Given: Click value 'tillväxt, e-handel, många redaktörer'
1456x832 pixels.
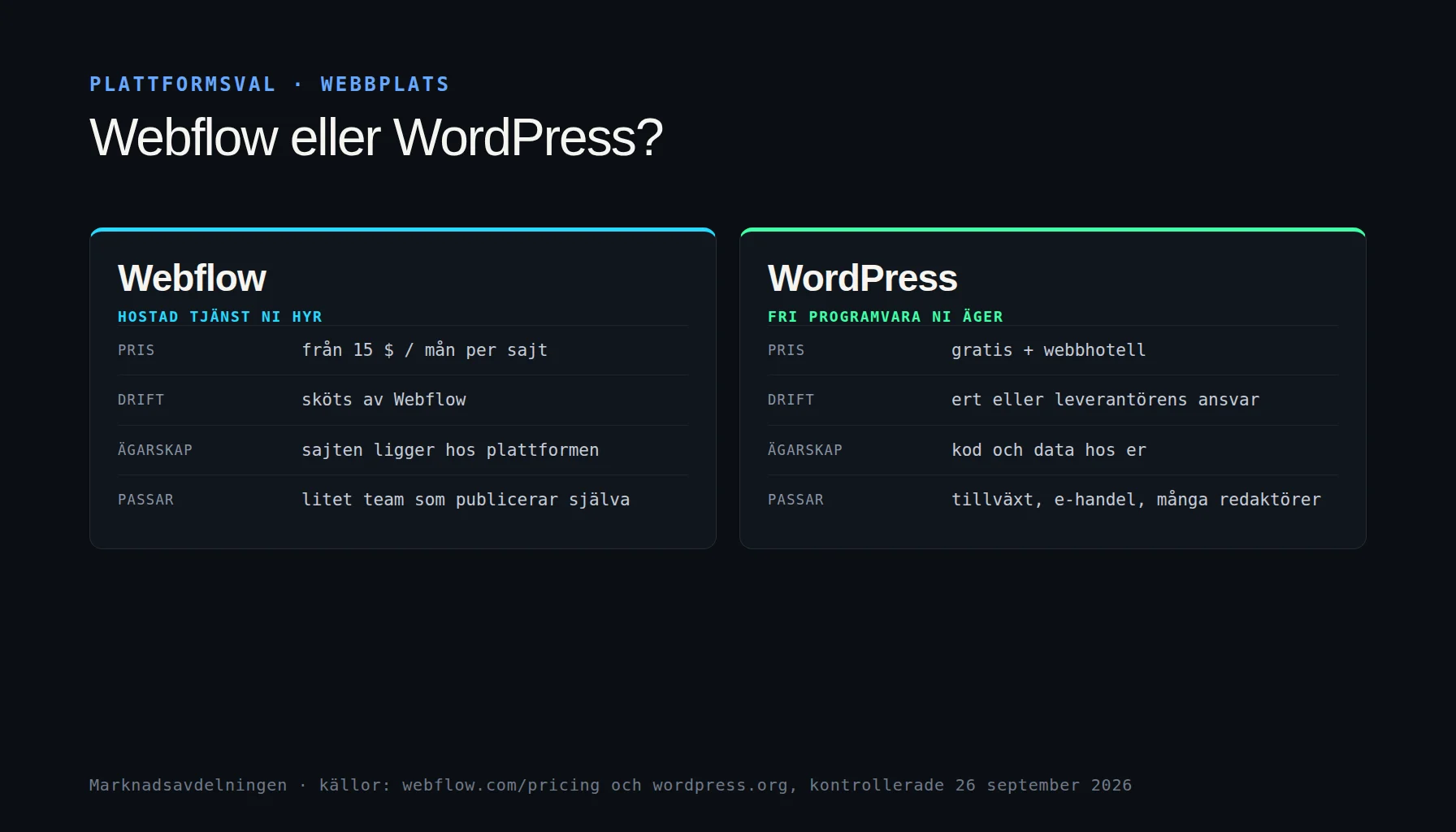Looking at the screenshot, I should click(x=1137, y=500).
